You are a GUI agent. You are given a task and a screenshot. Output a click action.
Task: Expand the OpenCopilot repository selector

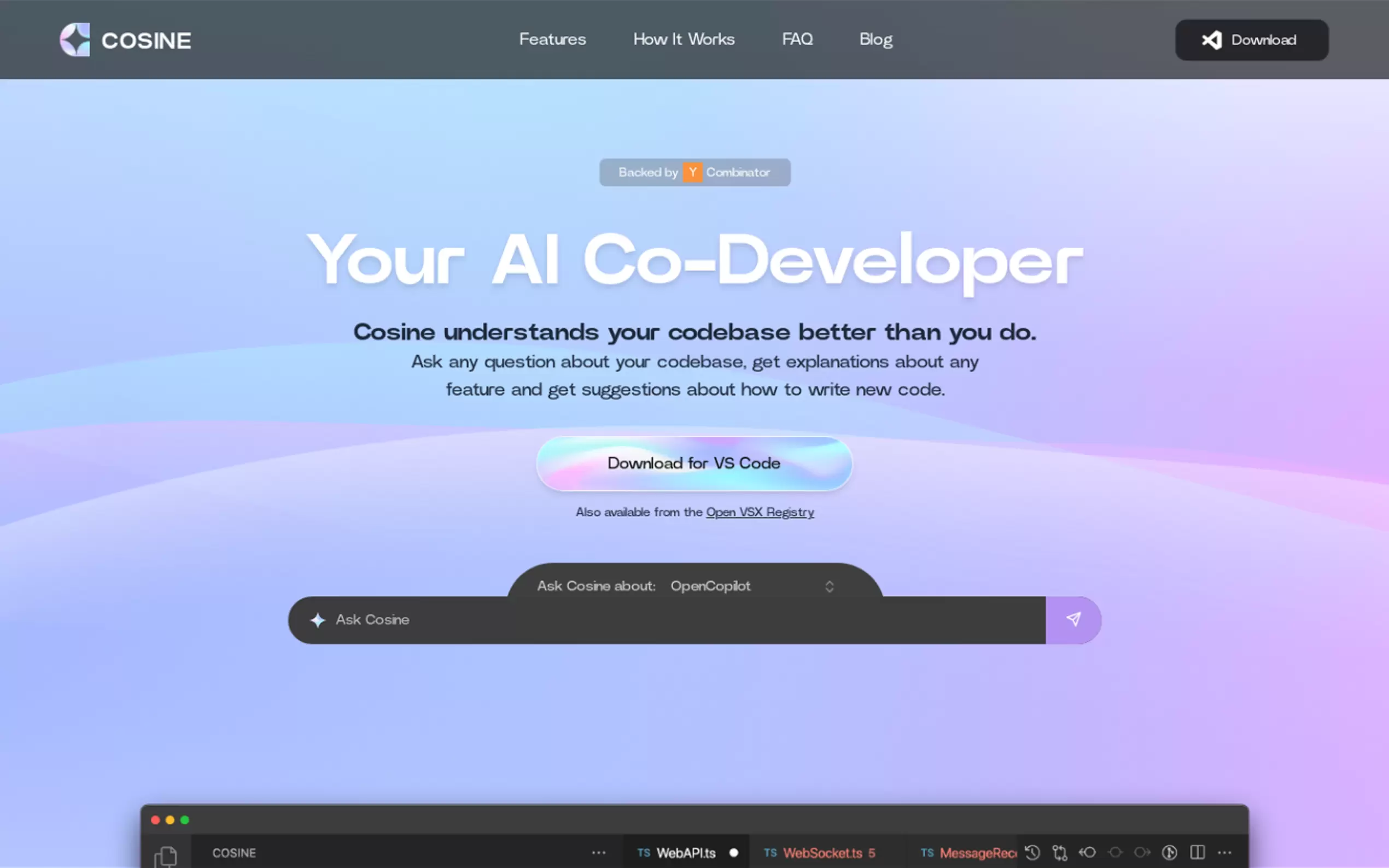[710, 586]
